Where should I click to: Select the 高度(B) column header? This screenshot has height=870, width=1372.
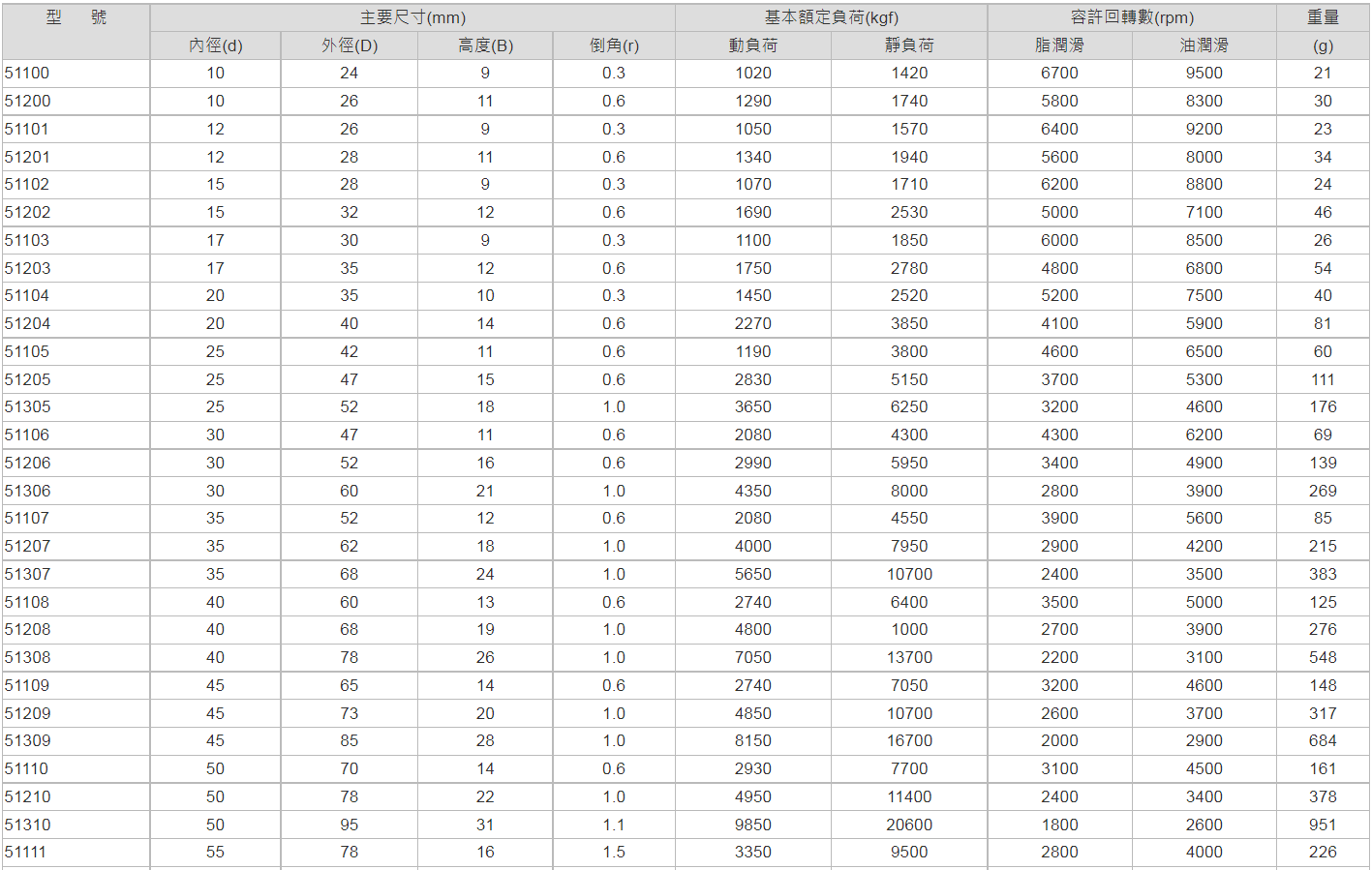pos(485,45)
